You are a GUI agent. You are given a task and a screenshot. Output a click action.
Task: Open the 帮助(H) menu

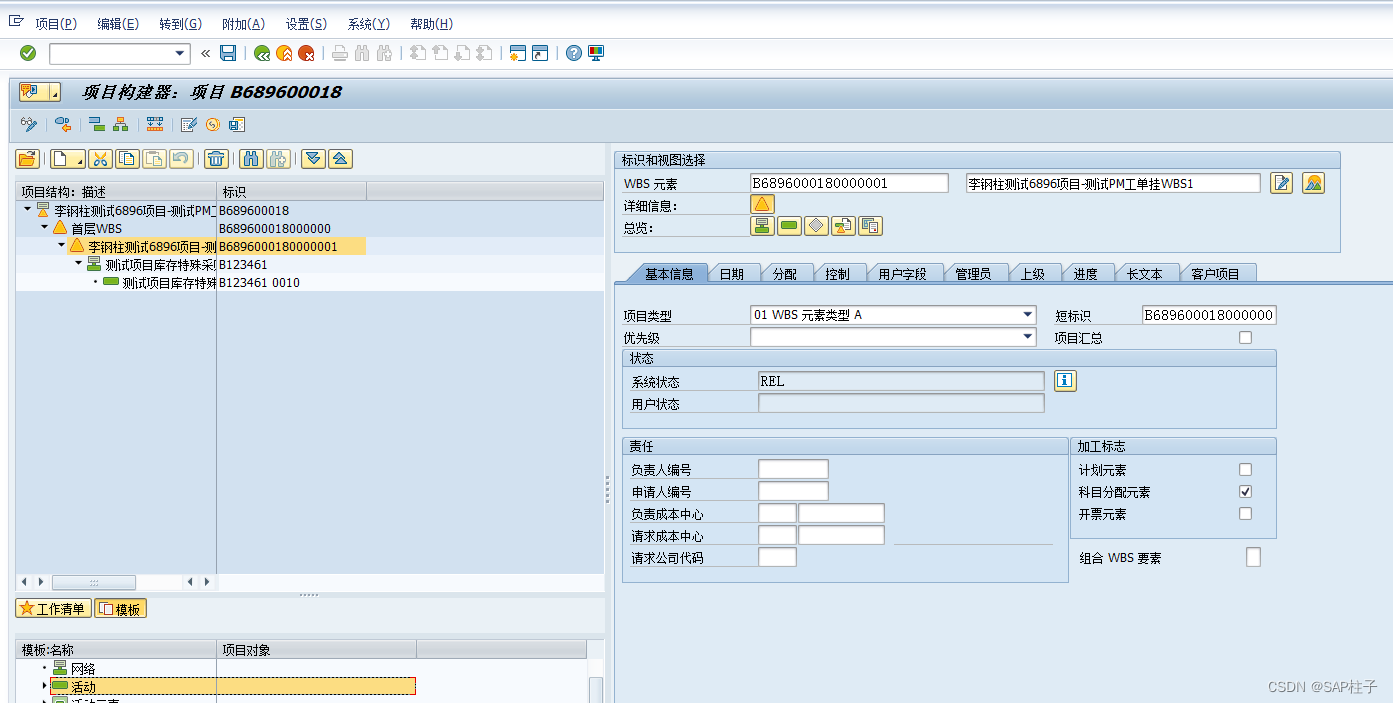[431, 24]
